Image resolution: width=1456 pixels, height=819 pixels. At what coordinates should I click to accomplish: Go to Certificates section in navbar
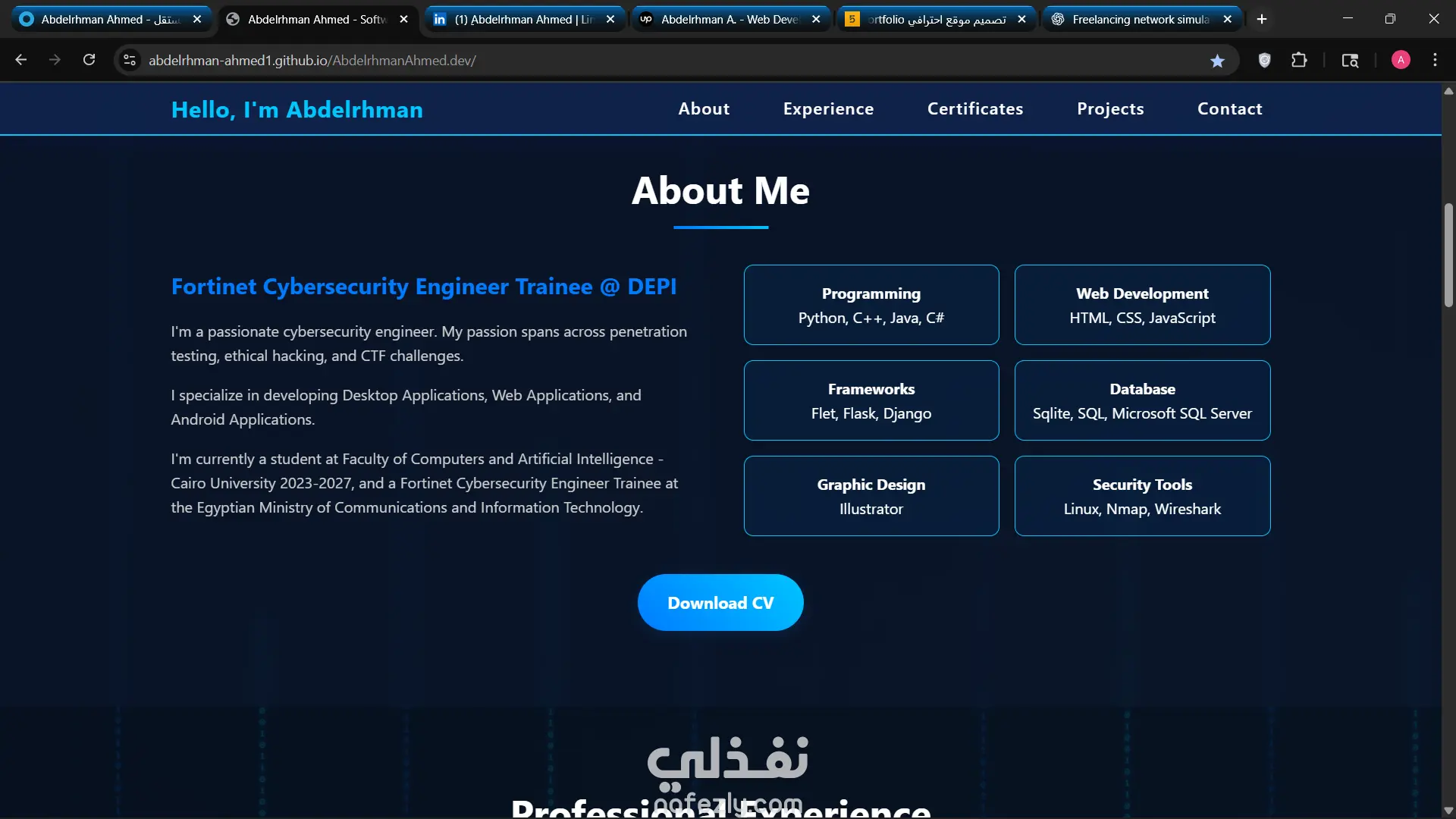[x=975, y=109]
